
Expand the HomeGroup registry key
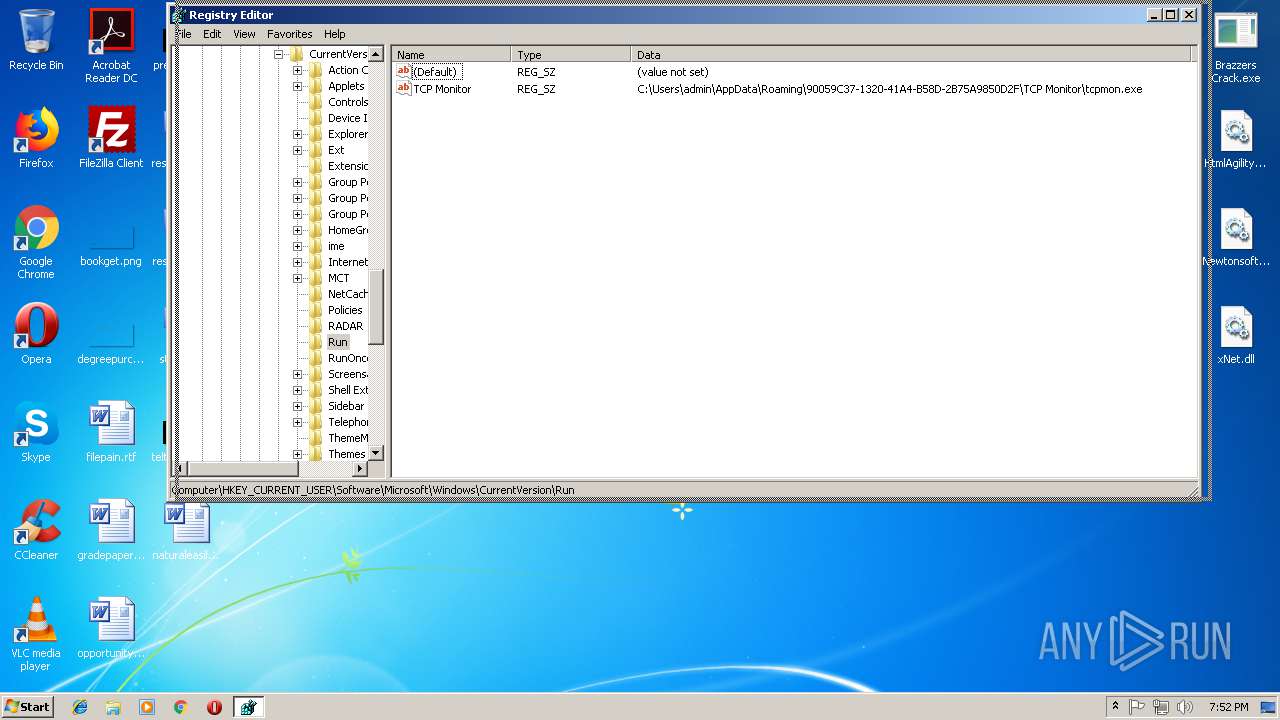pyautogui.click(x=297, y=230)
